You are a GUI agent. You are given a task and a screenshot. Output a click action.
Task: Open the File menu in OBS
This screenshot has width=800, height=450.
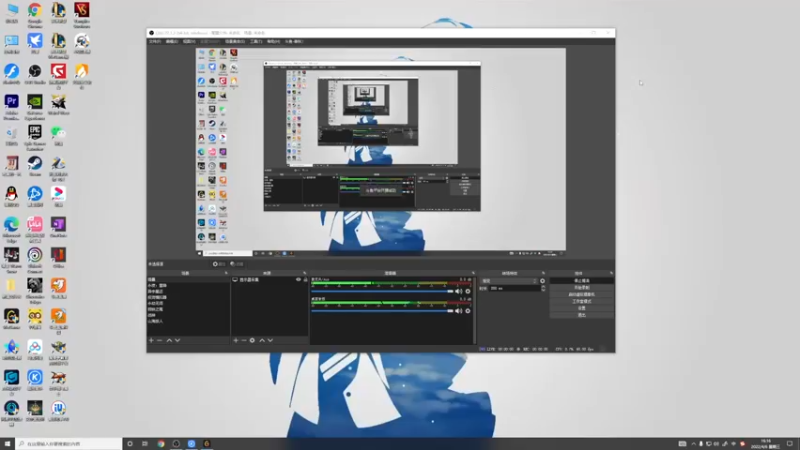coord(155,41)
